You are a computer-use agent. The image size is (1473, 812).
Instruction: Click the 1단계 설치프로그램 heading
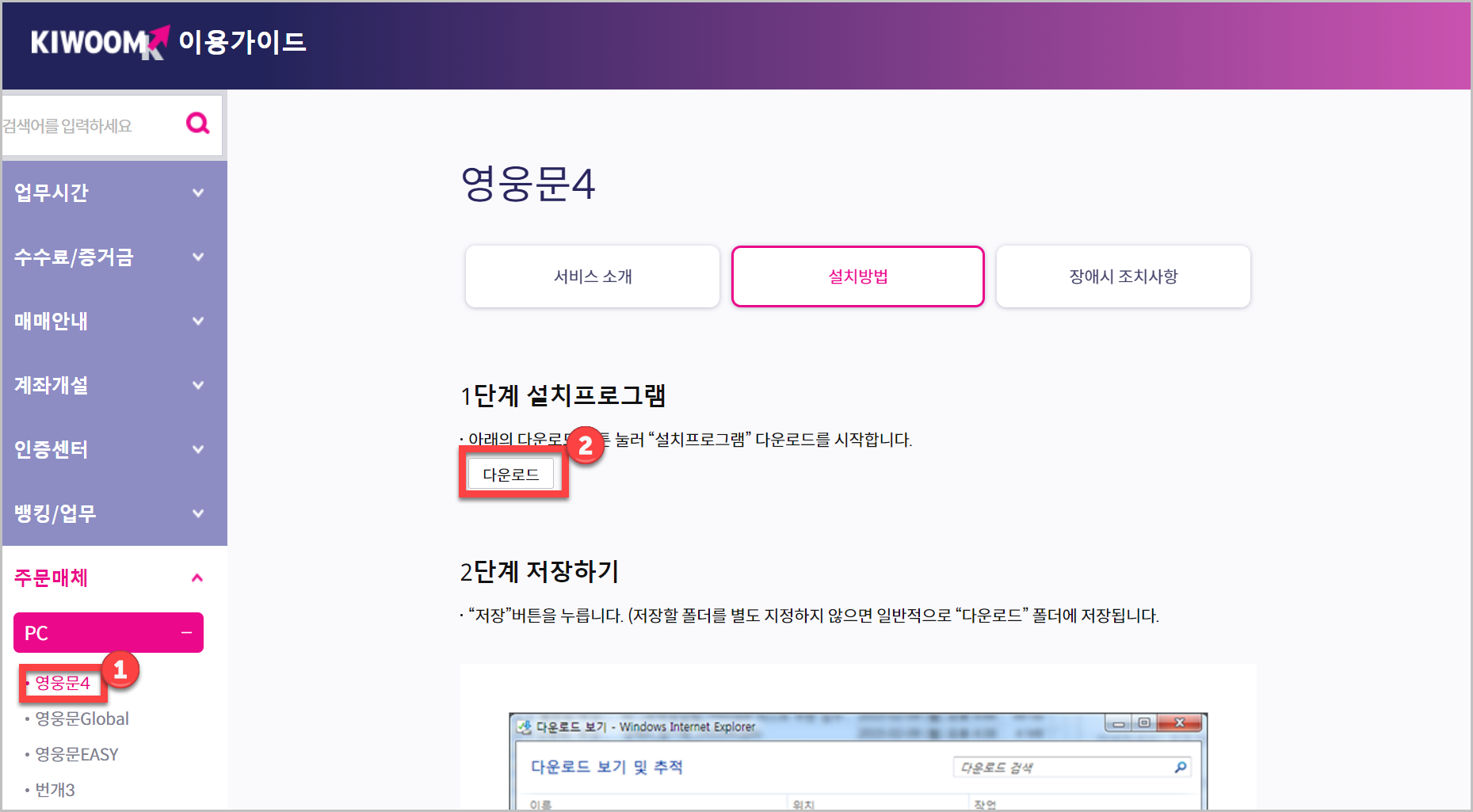[563, 395]
